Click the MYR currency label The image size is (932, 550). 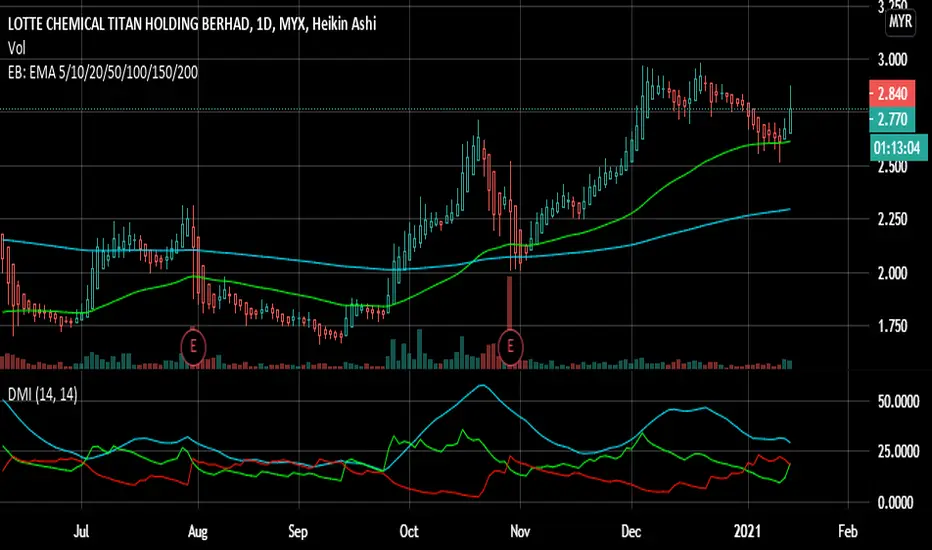pos(900,22)
